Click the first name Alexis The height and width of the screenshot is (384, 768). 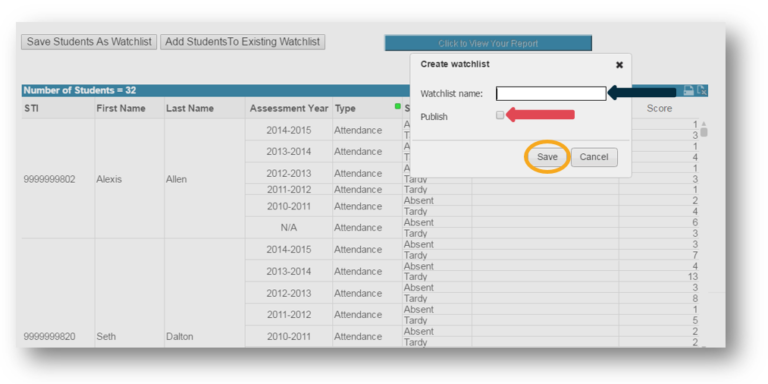pos(109,179)
